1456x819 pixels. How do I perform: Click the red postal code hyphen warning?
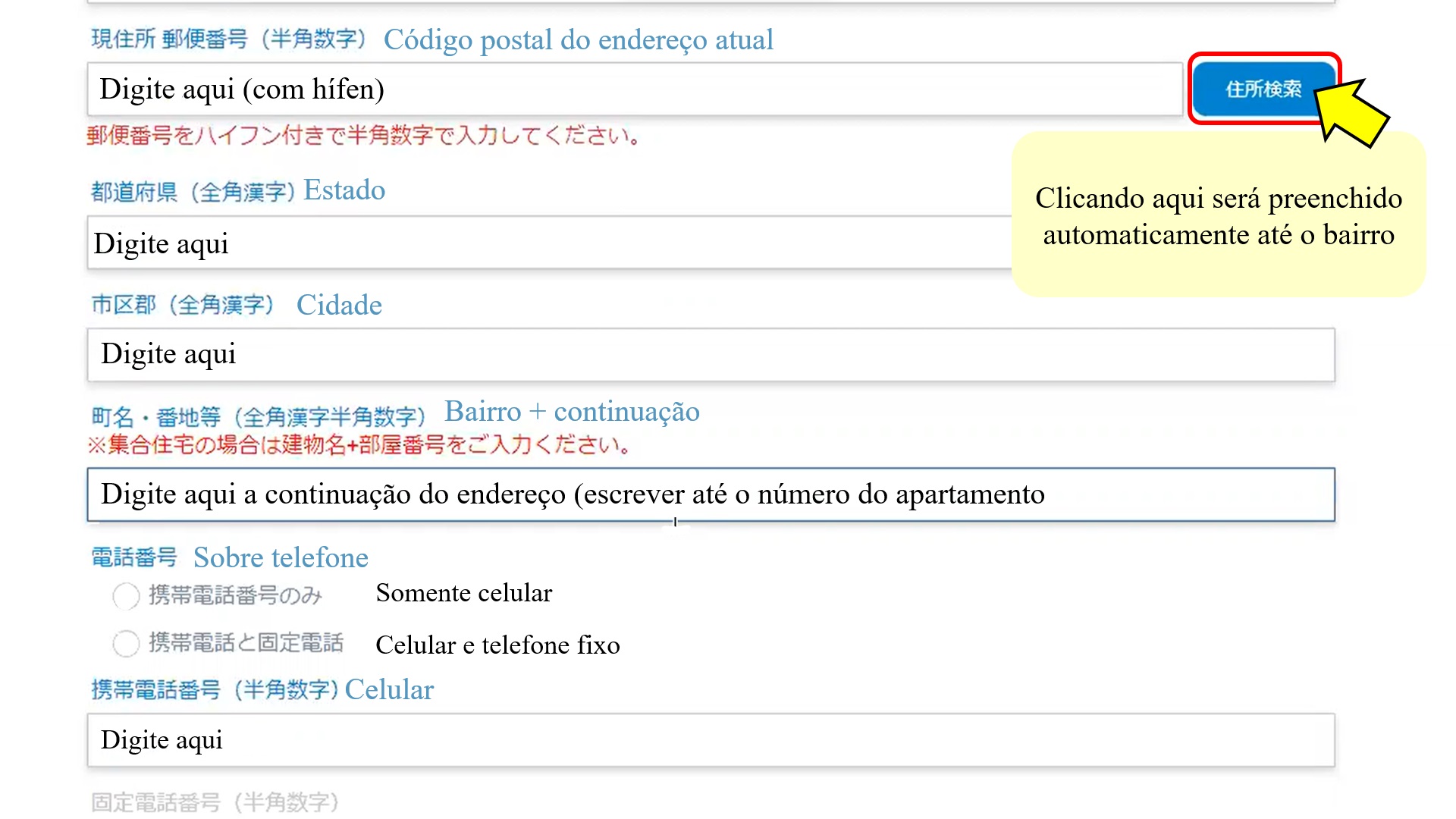tap(364, 136)
